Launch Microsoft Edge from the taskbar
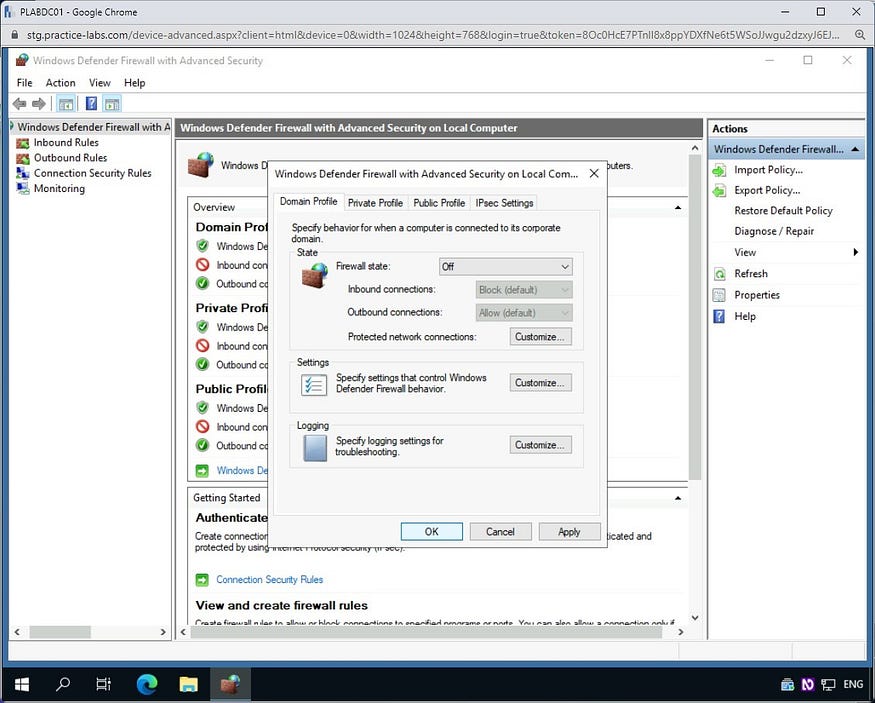 (147, 684)
